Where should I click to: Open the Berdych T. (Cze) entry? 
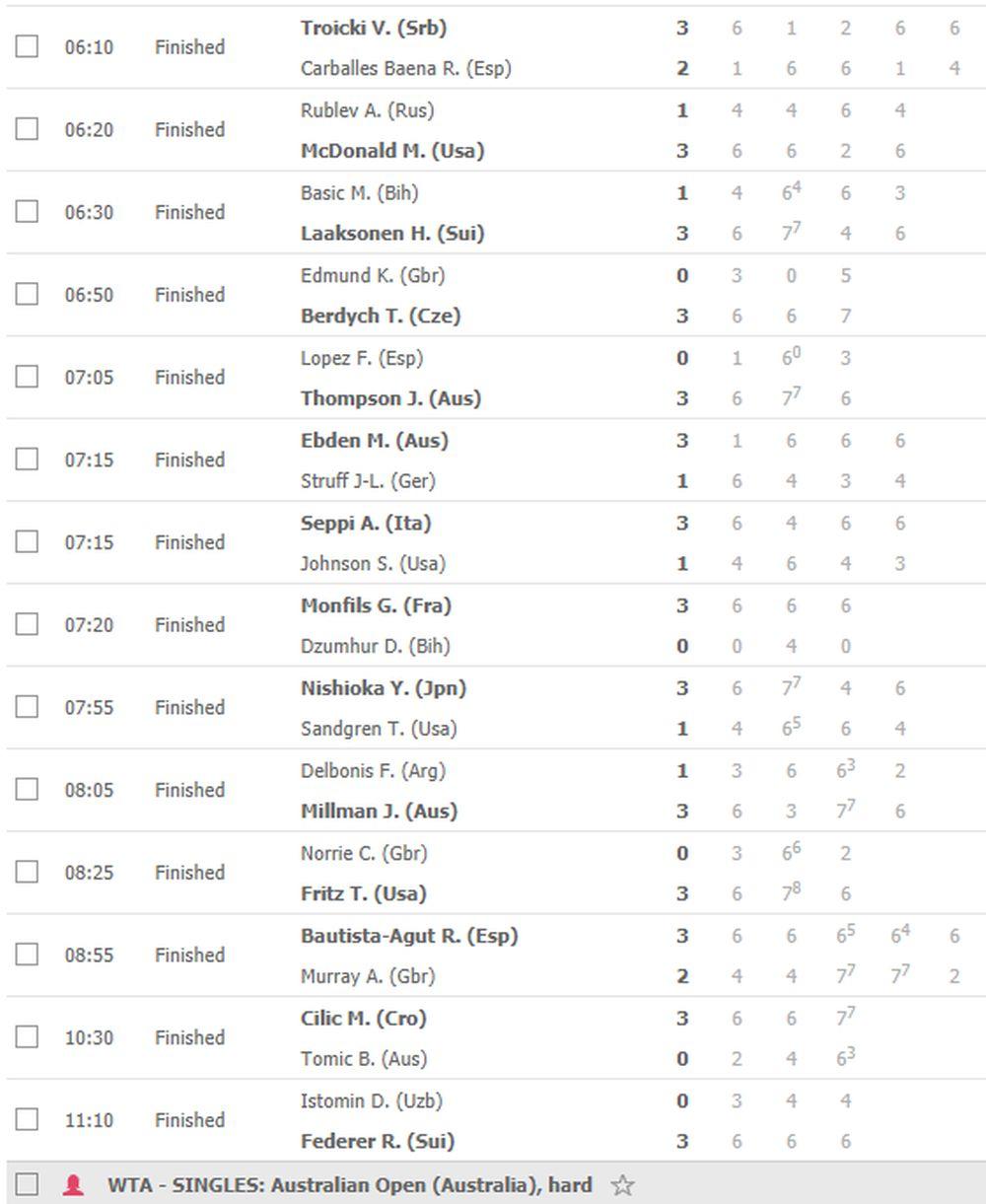380,316
